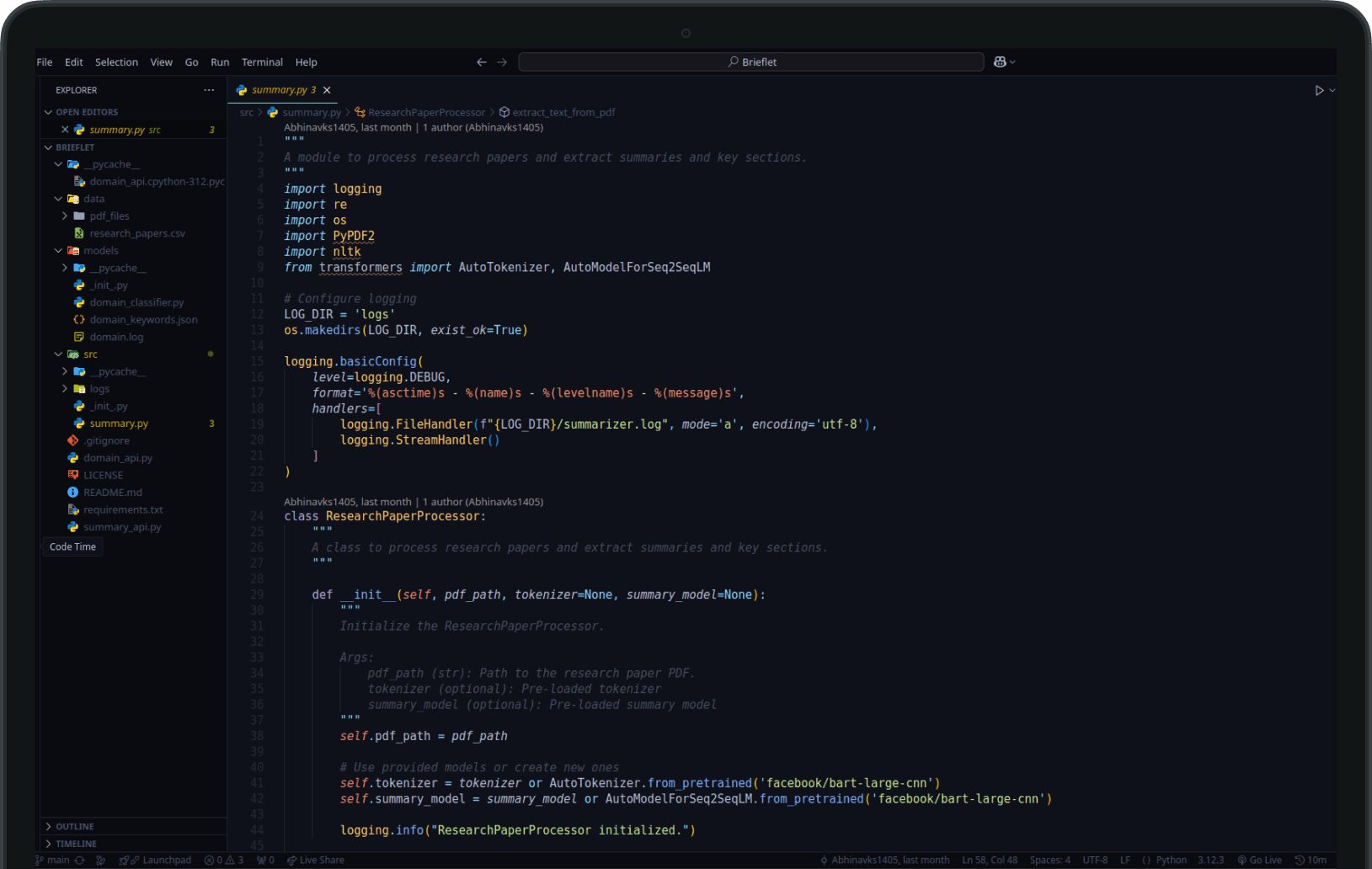Click the Brieflet command search box
The width and height of the screenshot is (1372, 869).
pos(751,61)
